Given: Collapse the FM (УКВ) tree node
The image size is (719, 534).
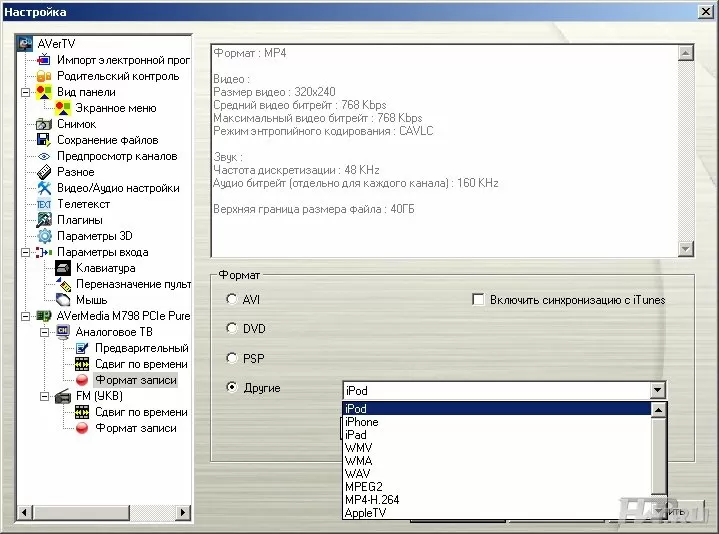Looking at the screenshot, I should [44, 396].
